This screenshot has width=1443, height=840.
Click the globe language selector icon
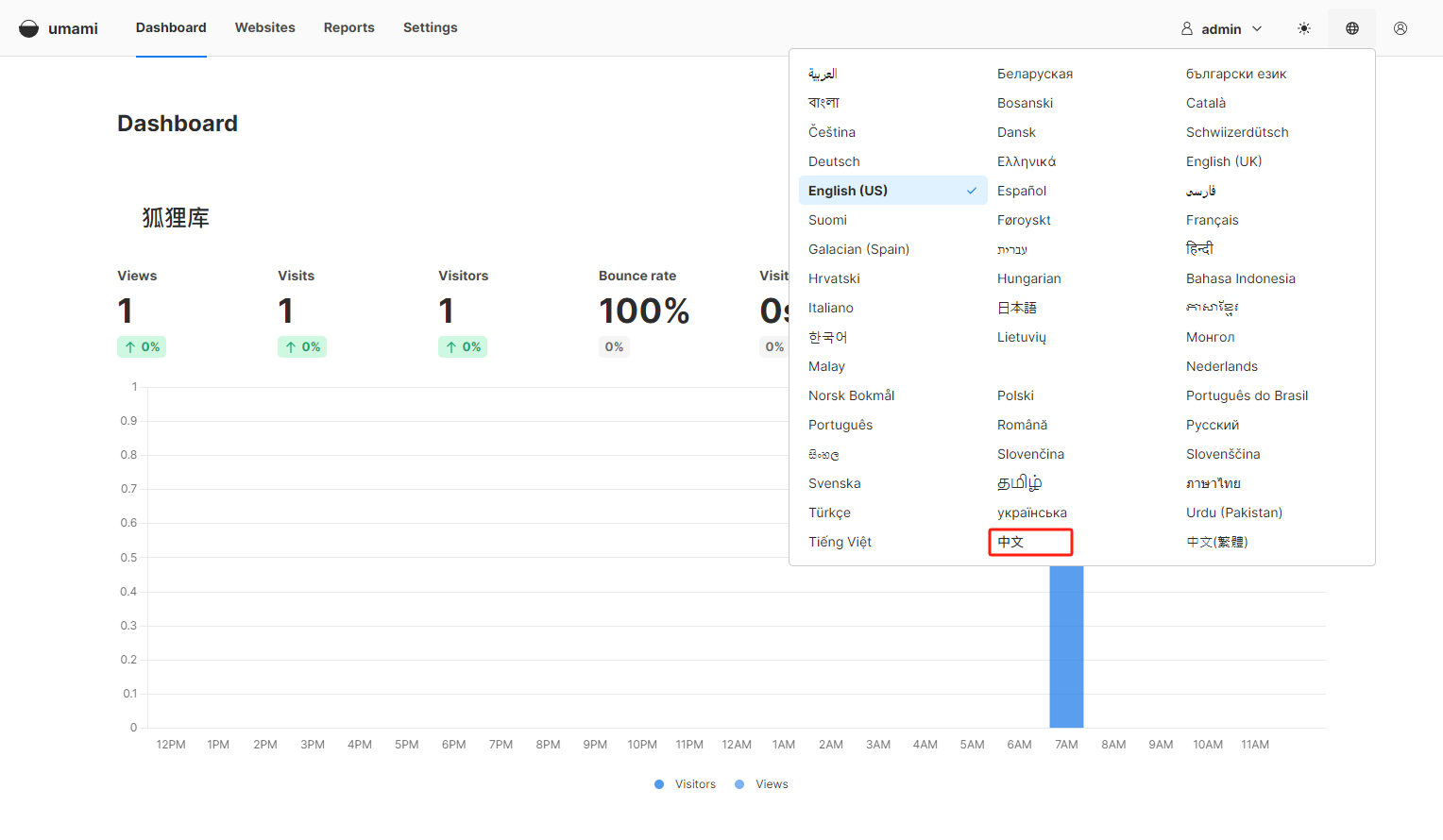[1351, 28]
